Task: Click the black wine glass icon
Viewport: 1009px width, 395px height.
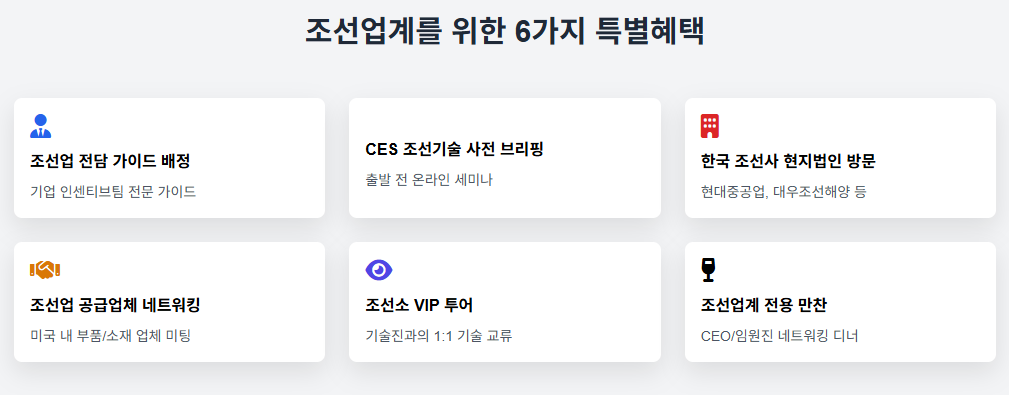Action: [x=708, y=270]
